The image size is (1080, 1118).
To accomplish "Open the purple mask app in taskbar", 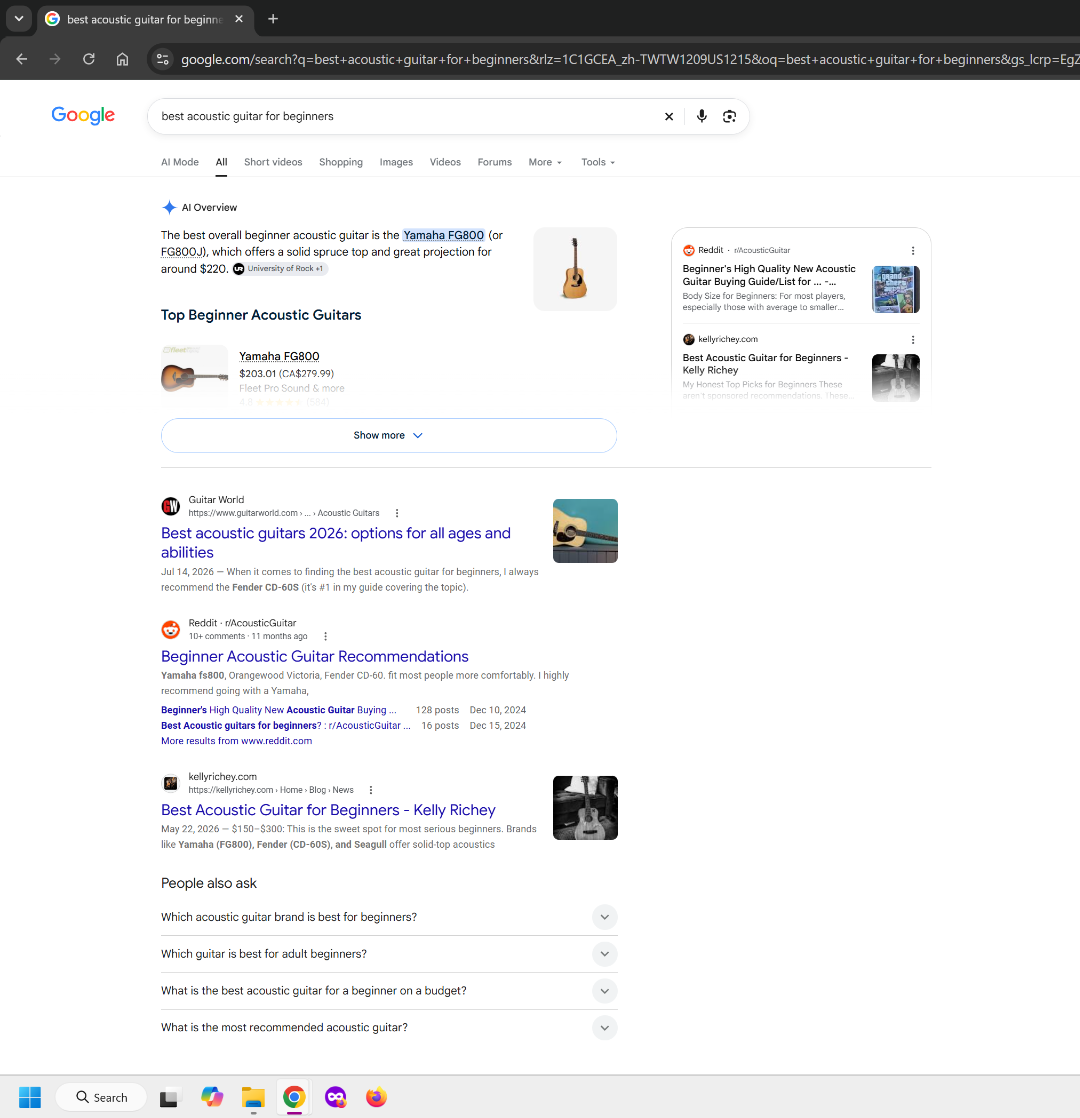I will (x=336, y=1097).
